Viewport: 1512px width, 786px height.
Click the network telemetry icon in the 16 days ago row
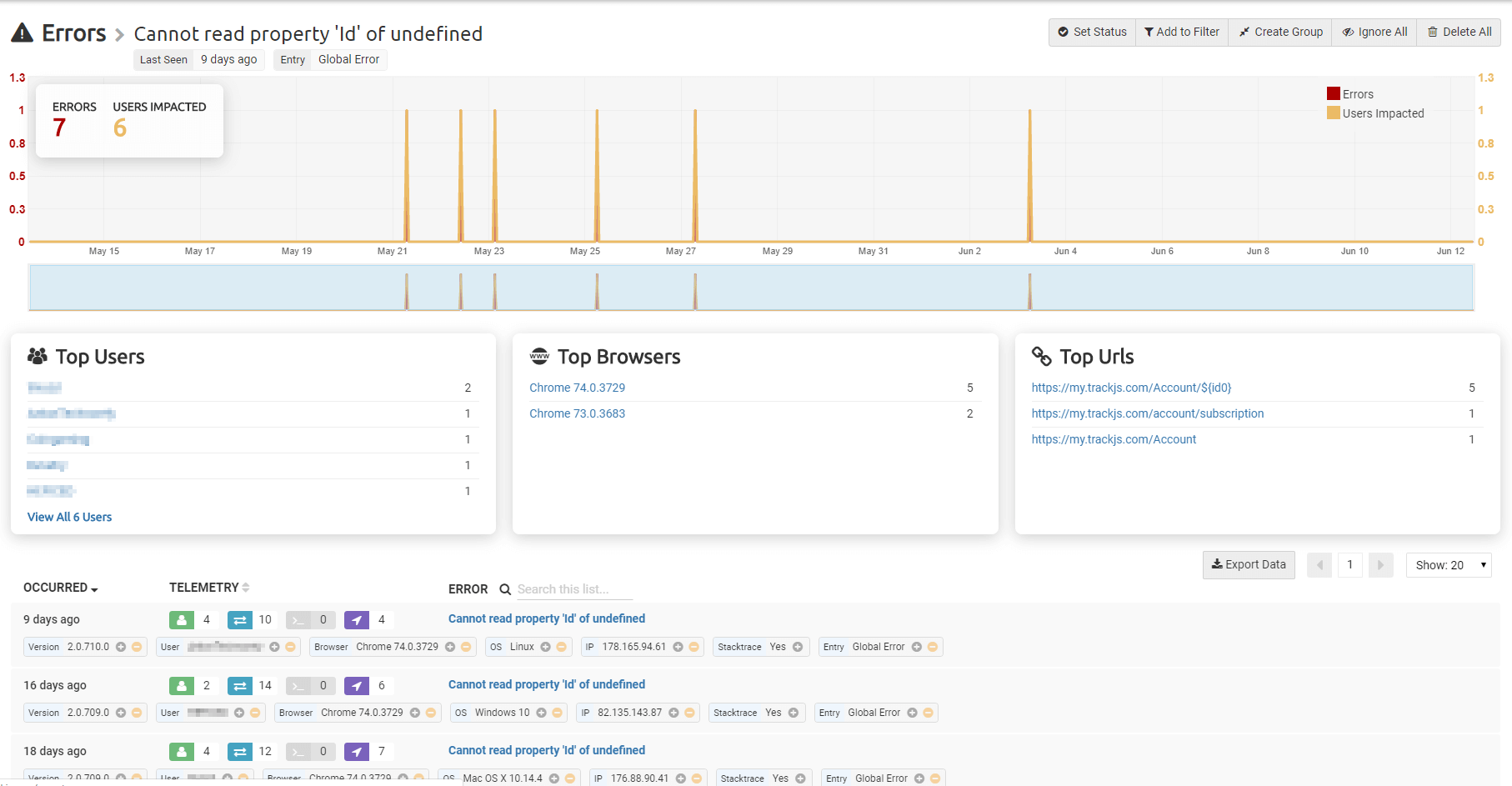click(x=240, y=685)
